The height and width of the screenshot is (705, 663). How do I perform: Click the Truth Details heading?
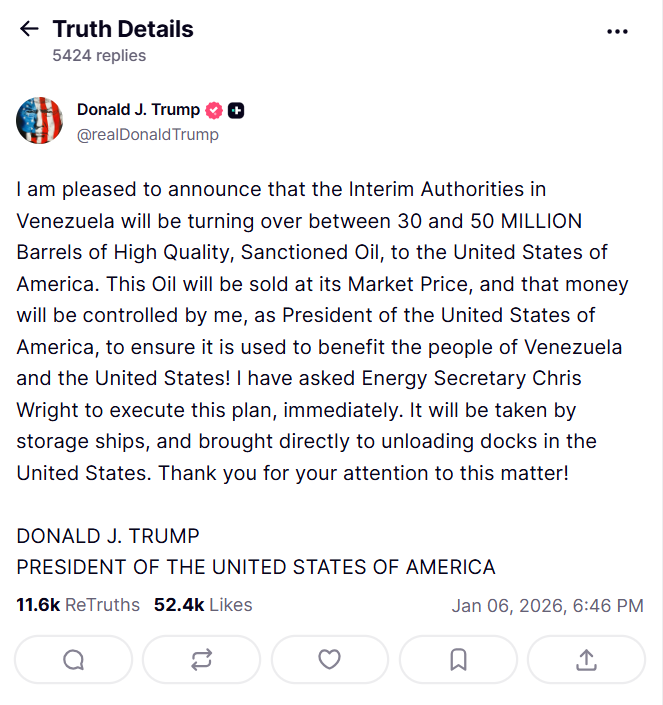point(123,30)
